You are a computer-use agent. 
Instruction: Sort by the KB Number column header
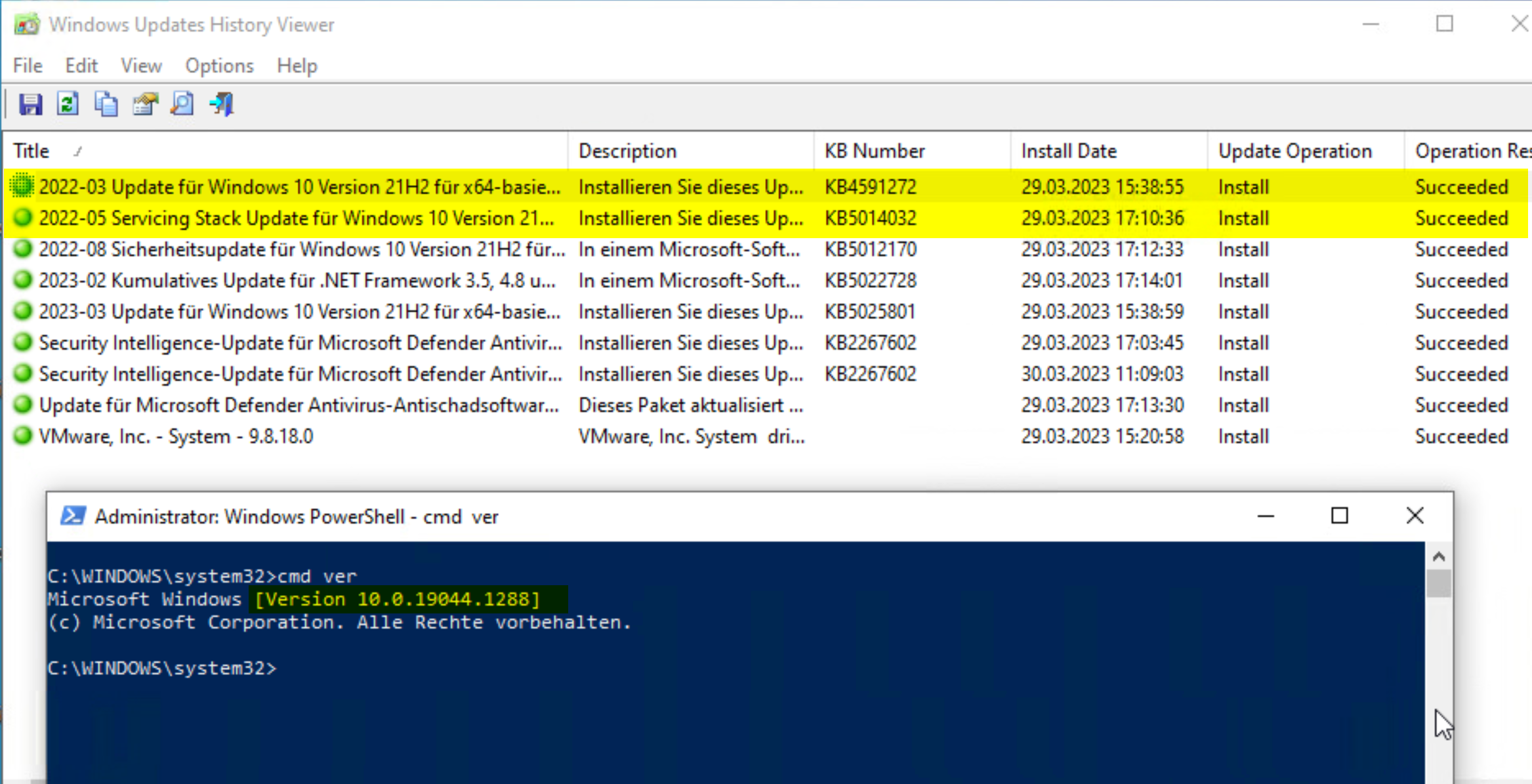[x=912, y=151]
